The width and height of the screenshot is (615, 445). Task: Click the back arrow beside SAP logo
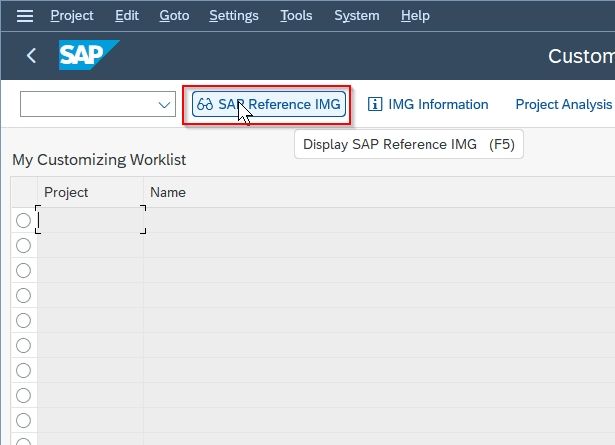pyautogui.click(x=31, y=55)
